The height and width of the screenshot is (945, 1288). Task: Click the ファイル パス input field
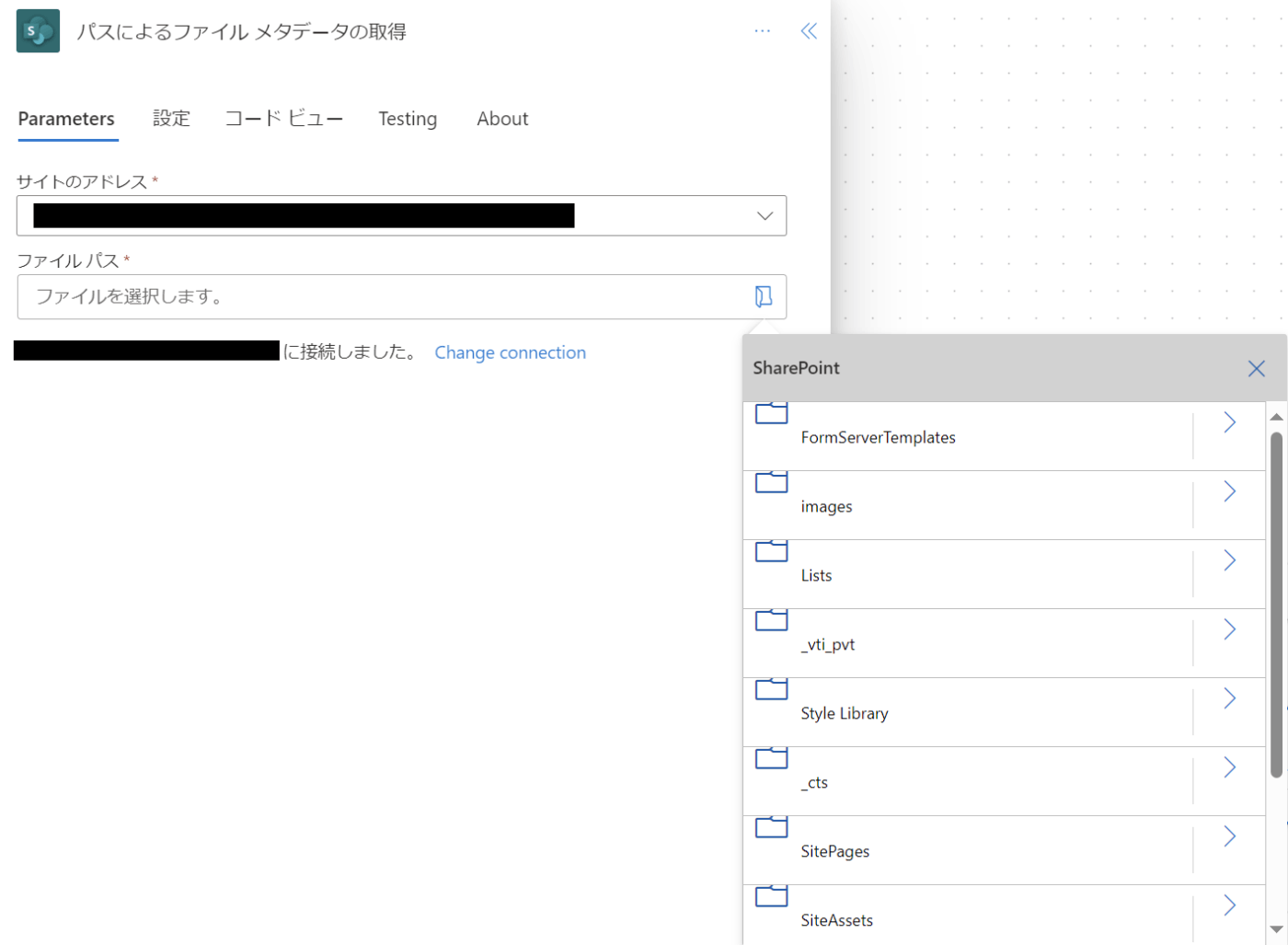[x=401, y=296]
